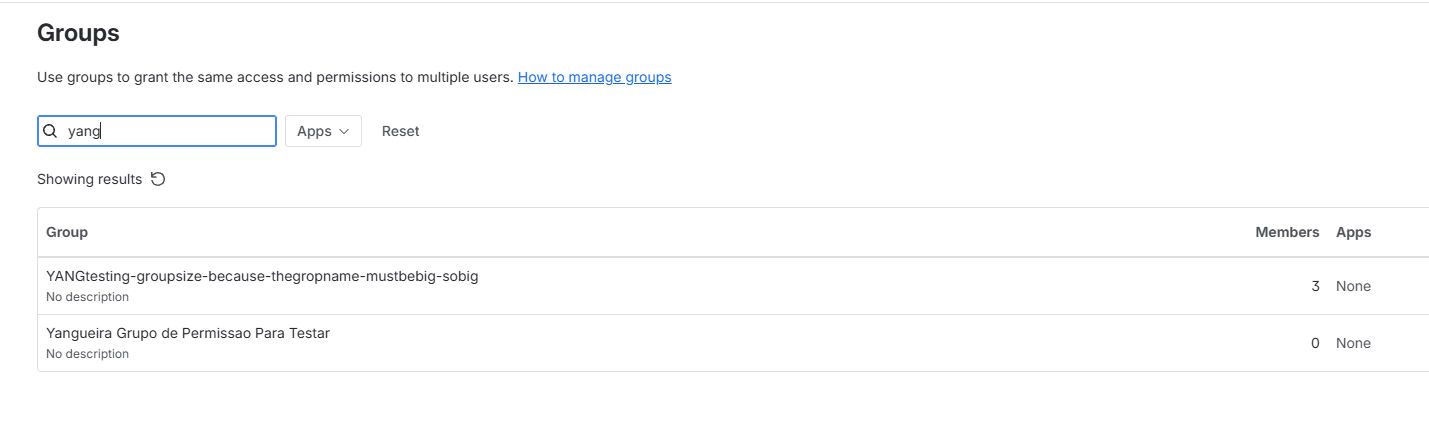Open the YANGtesting-groupsize group row
Viewport: 1429px width, 424px height.
pos(262,276)
